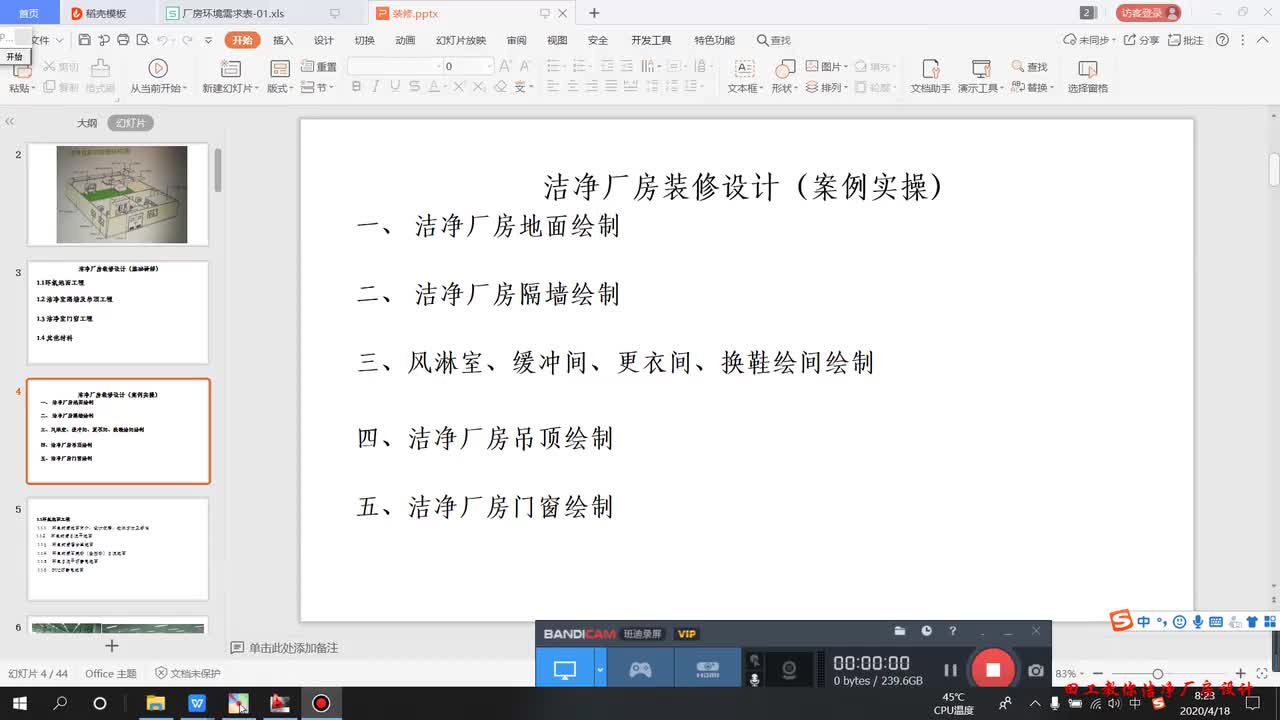Screen dimensions: 1280x720
Task: Apply underline formatting with U icon
Action: pos(396,87)
